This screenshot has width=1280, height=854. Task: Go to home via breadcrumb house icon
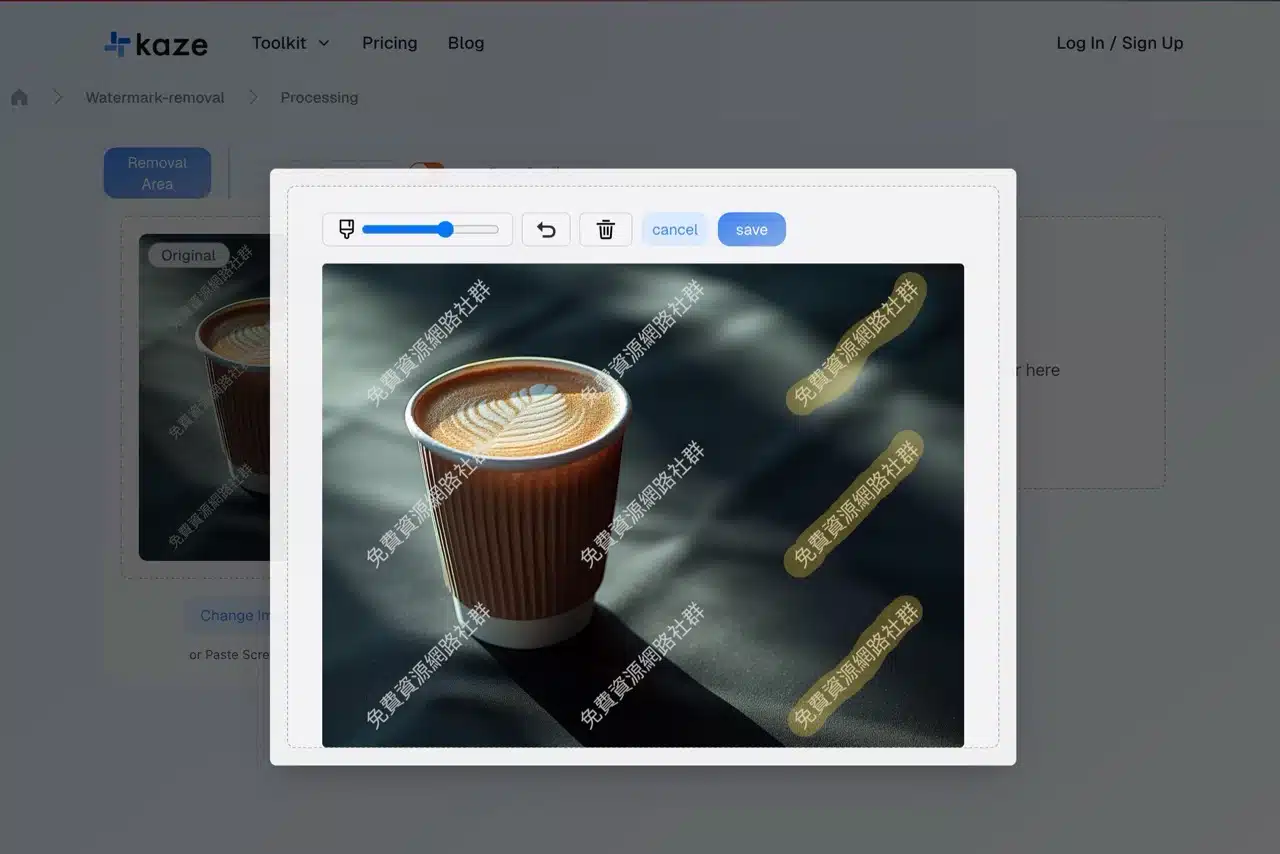(19, 98)
